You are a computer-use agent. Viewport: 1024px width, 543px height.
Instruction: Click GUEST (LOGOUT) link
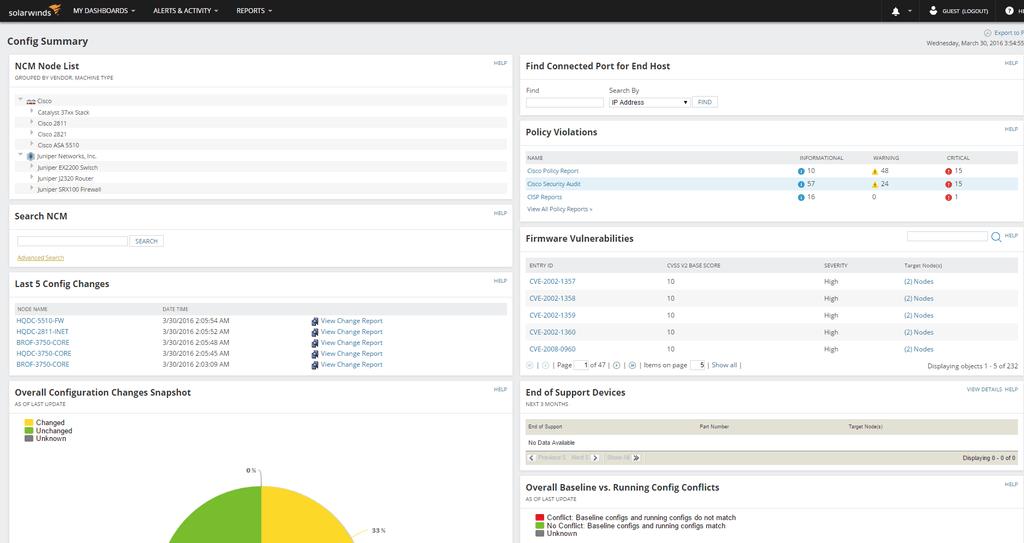(965, 11)
